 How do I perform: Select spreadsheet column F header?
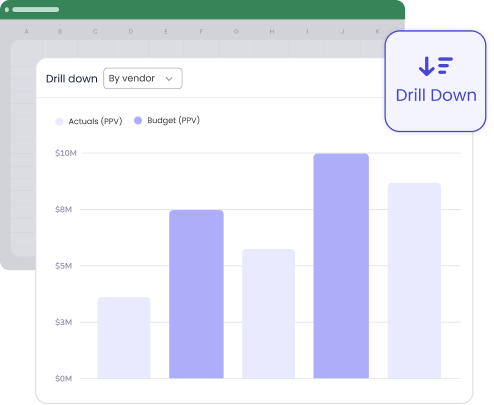[201, 31]
